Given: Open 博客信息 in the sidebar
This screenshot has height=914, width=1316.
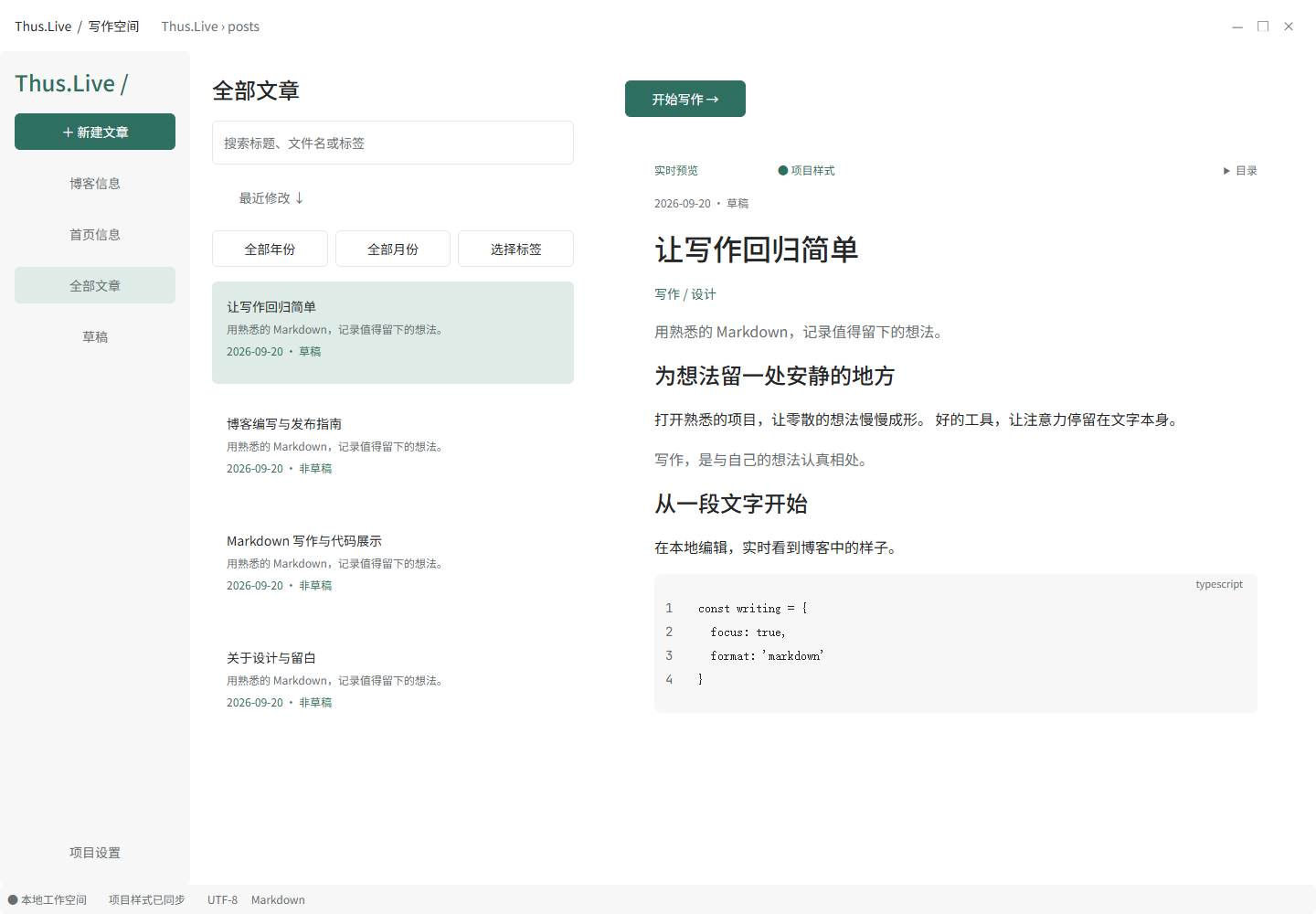Looking at the screenshot, I should click(95, 183).
